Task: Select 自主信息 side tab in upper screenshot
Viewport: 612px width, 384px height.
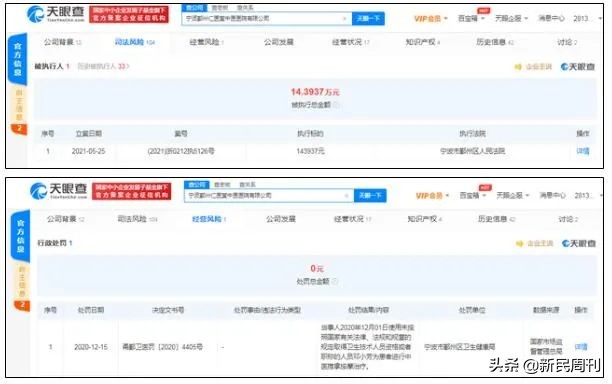Action: click(19, 105)
